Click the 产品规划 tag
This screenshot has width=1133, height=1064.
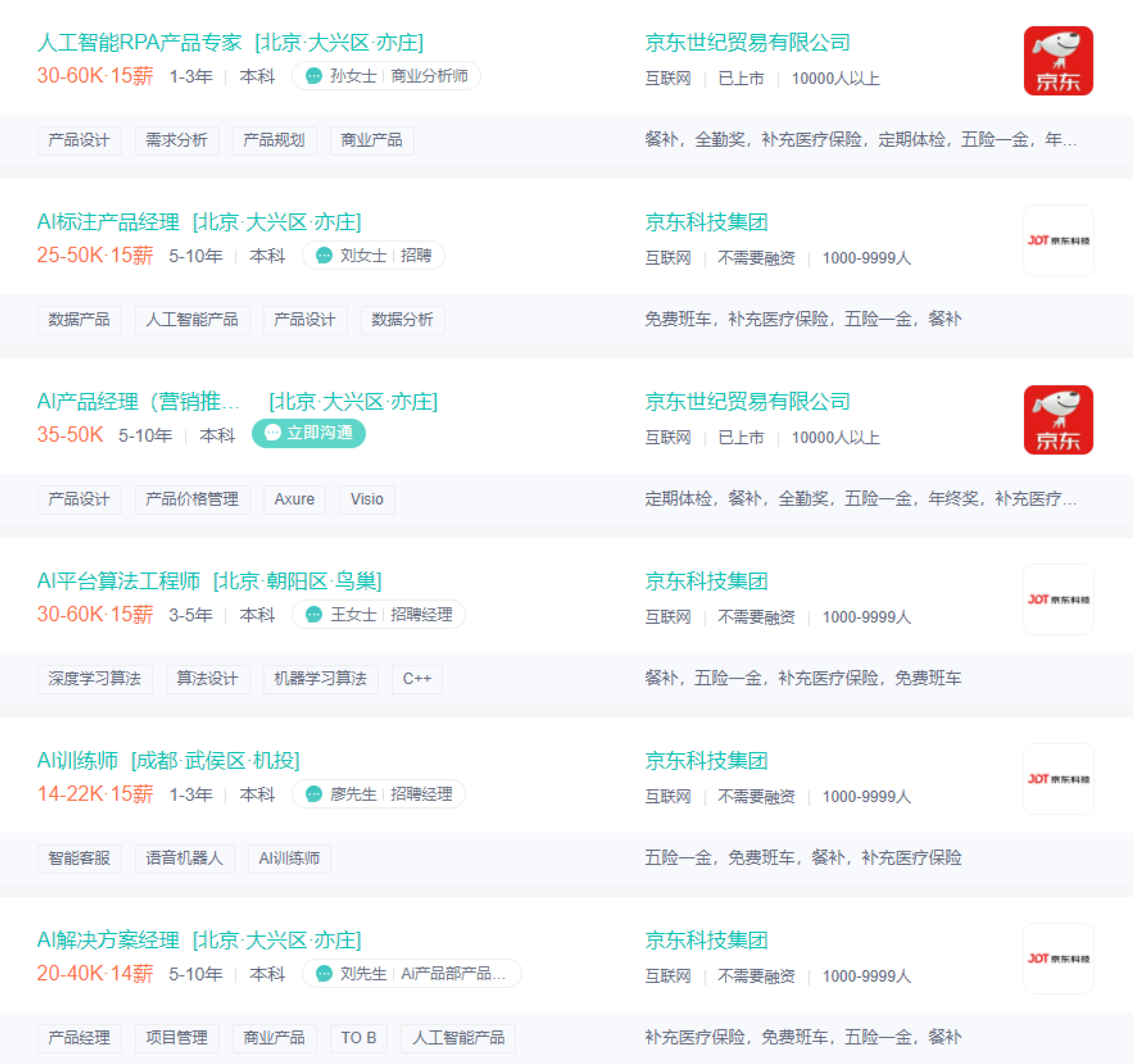[x=274, y=140]
